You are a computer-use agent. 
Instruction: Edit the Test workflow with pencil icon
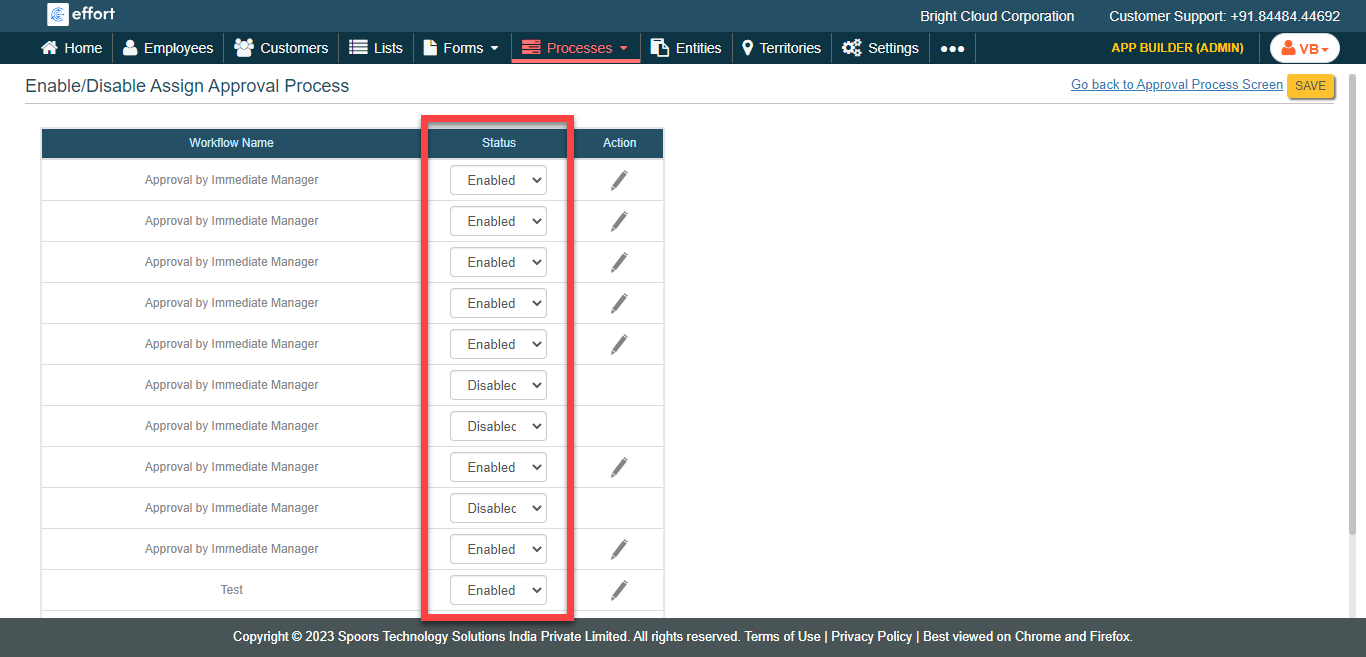click(x=619, y=590)
